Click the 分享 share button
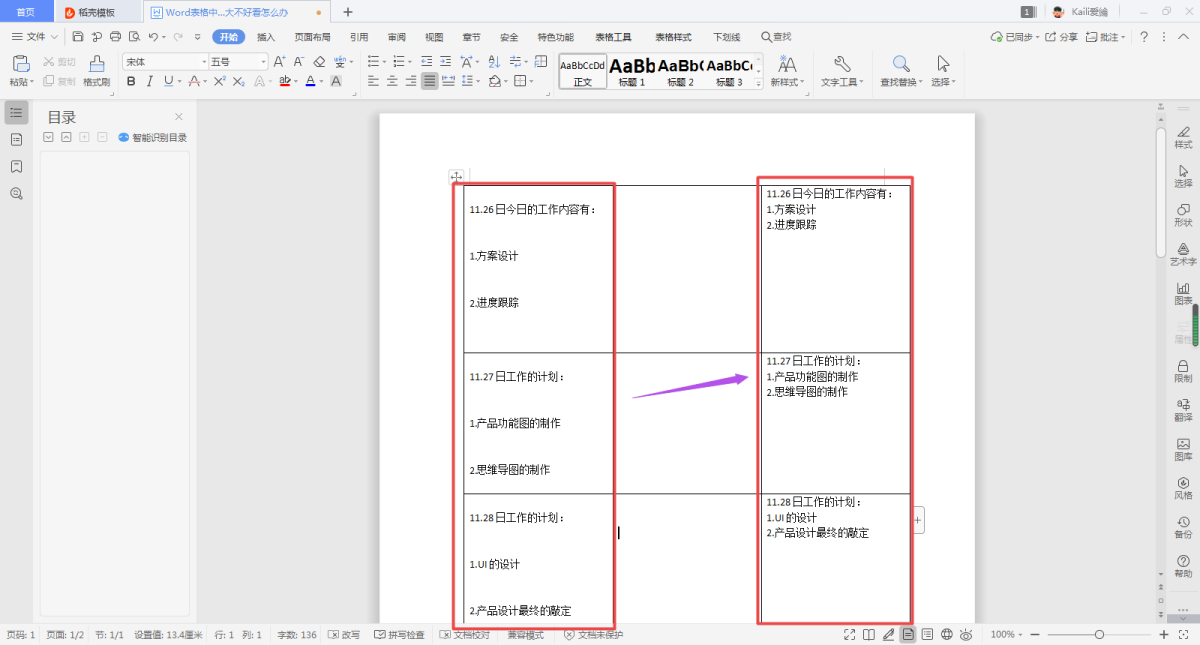1200x645 pixels. (1063, 37)
